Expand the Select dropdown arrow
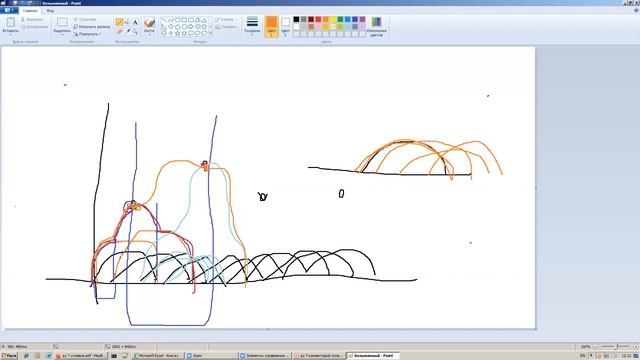Image resolution: width=640 pixels, height=360 pixels. point(62,34)
